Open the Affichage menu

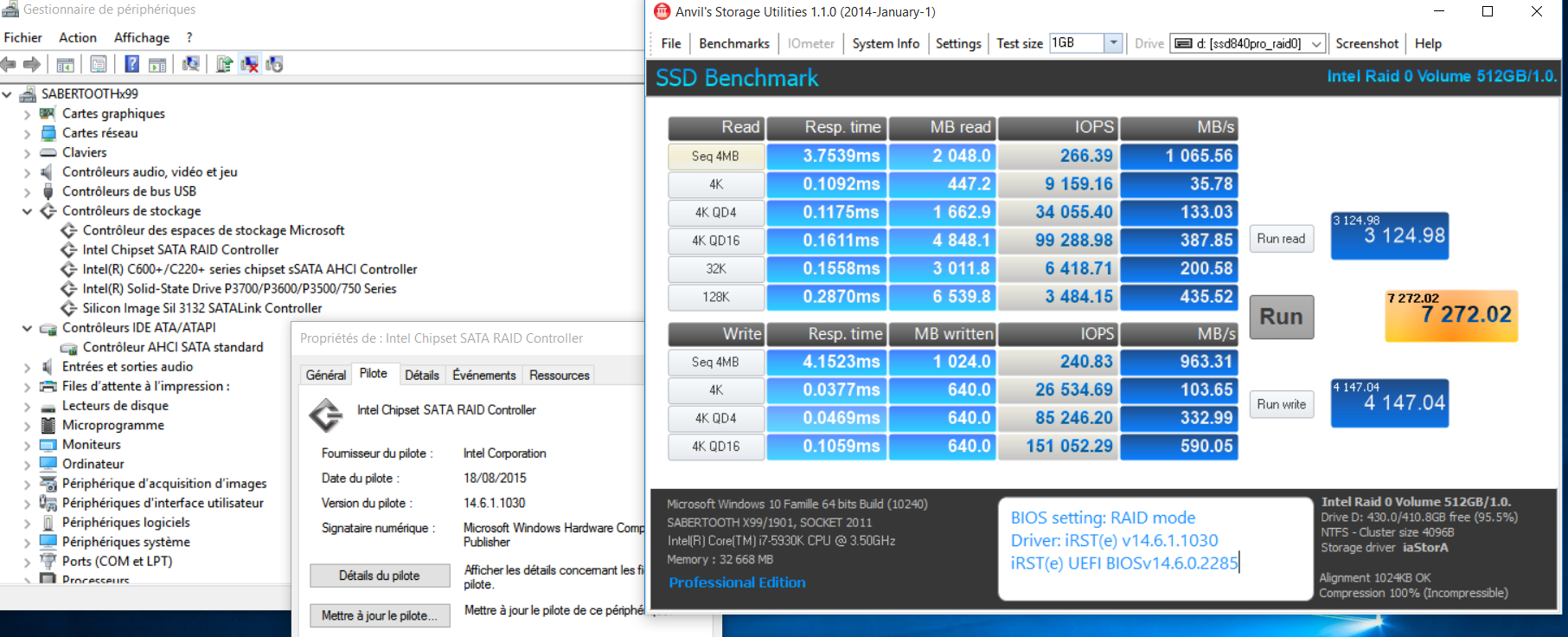coord(142,37)
